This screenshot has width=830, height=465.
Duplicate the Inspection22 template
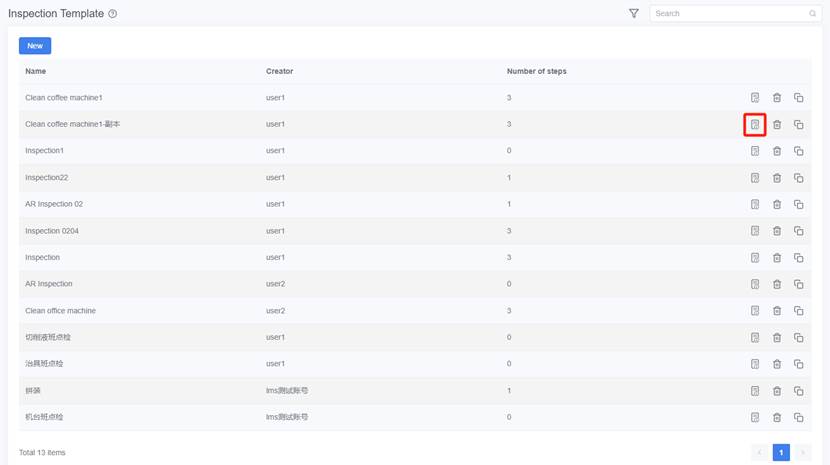coord(798,178)
